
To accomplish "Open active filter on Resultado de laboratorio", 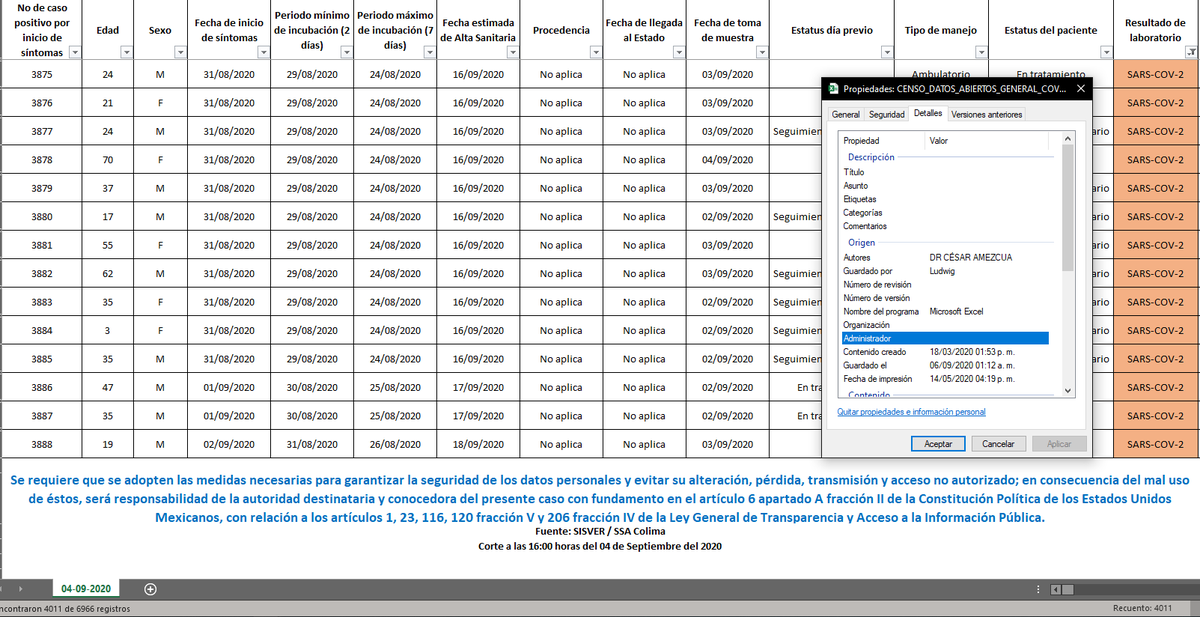I will pyautogui.click(x=1189, y=53).
